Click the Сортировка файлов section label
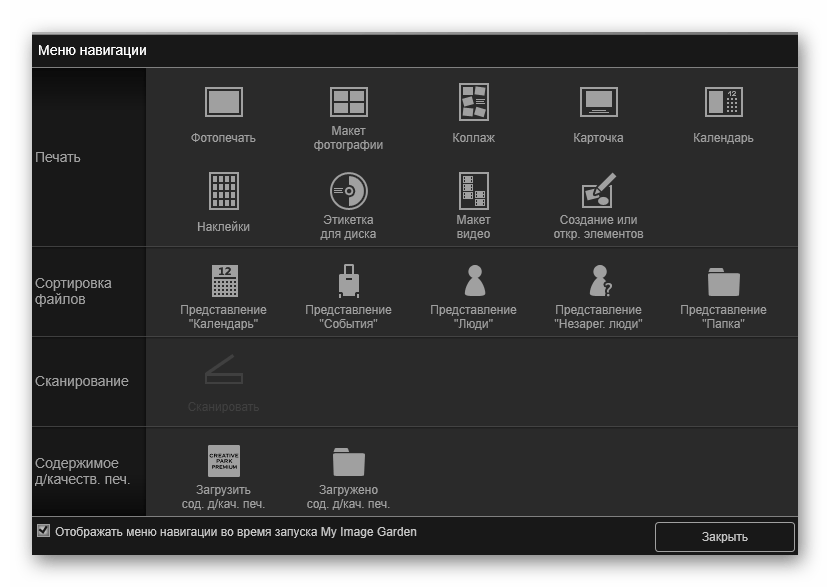Screen dimensions: 830x587 tap(73, 291)
